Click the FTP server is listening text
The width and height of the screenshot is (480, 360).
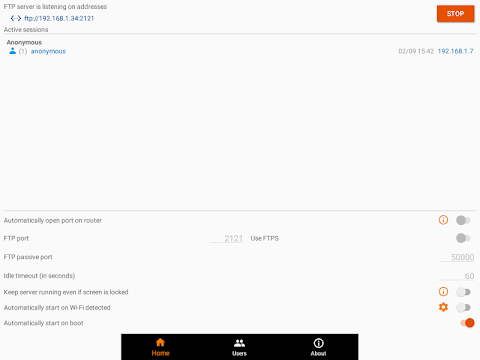click(55, 7)
